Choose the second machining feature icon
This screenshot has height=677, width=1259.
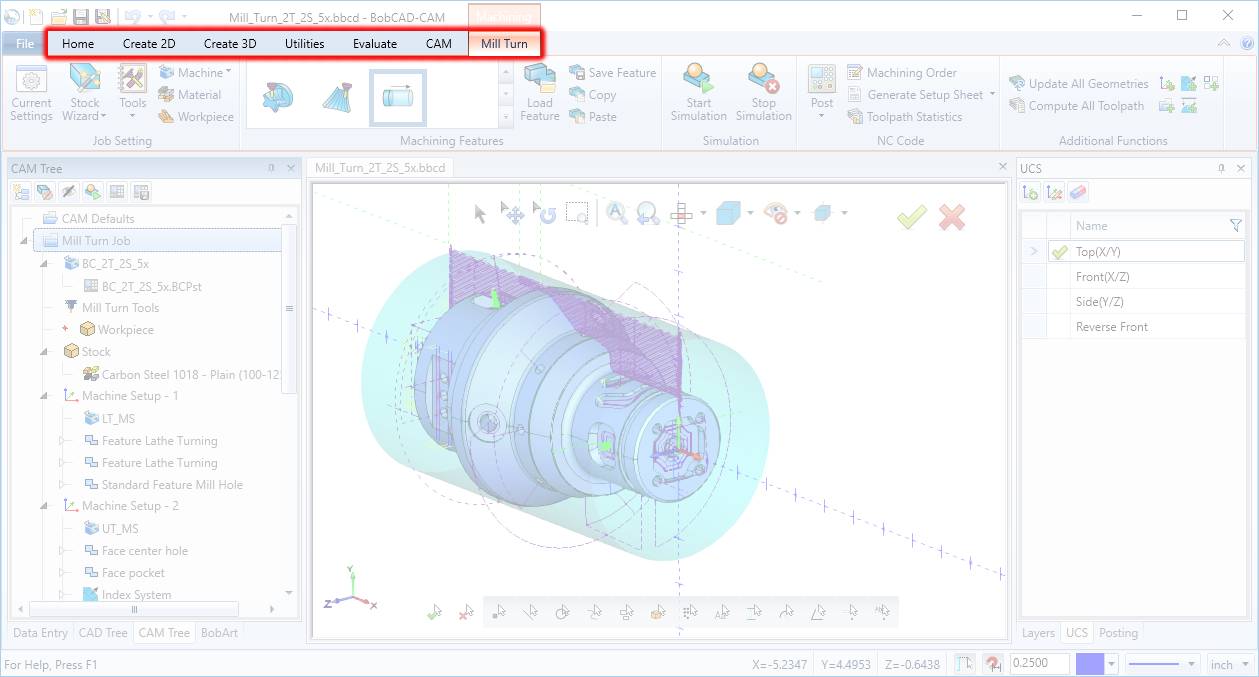click(x=337, y=96)
